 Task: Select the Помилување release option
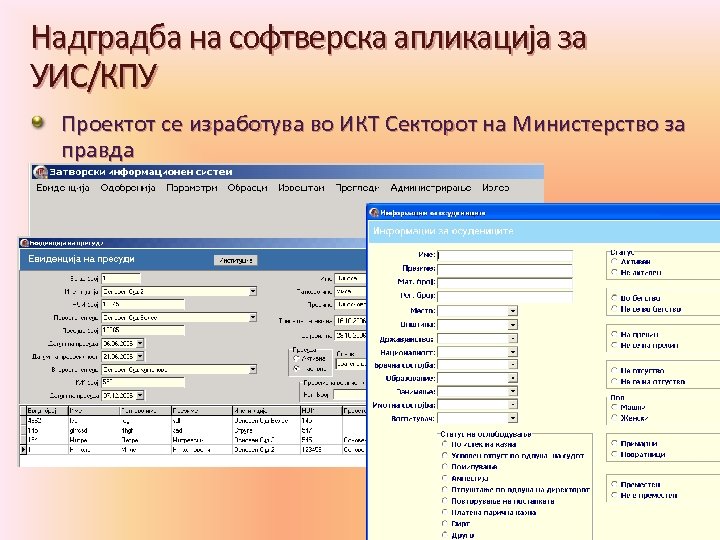click(x=444, y=467)
